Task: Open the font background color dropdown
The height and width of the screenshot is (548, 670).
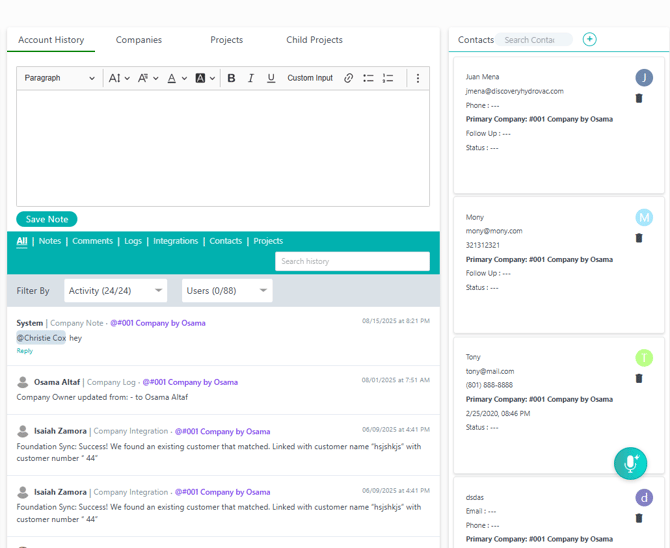Action: (x=205, y=78)
